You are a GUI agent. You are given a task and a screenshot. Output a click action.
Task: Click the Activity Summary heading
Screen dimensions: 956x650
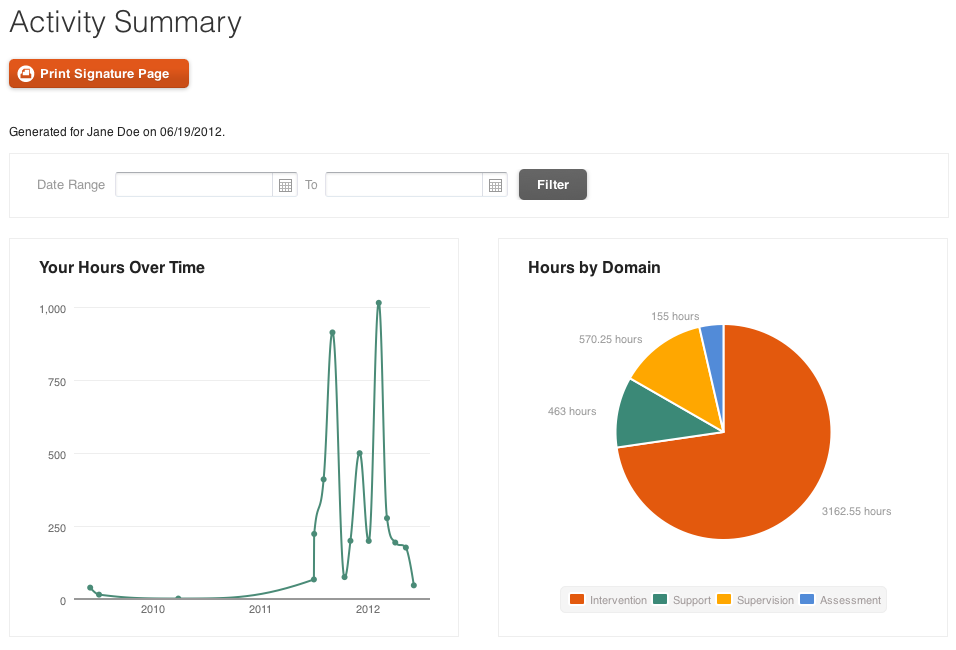124,22
